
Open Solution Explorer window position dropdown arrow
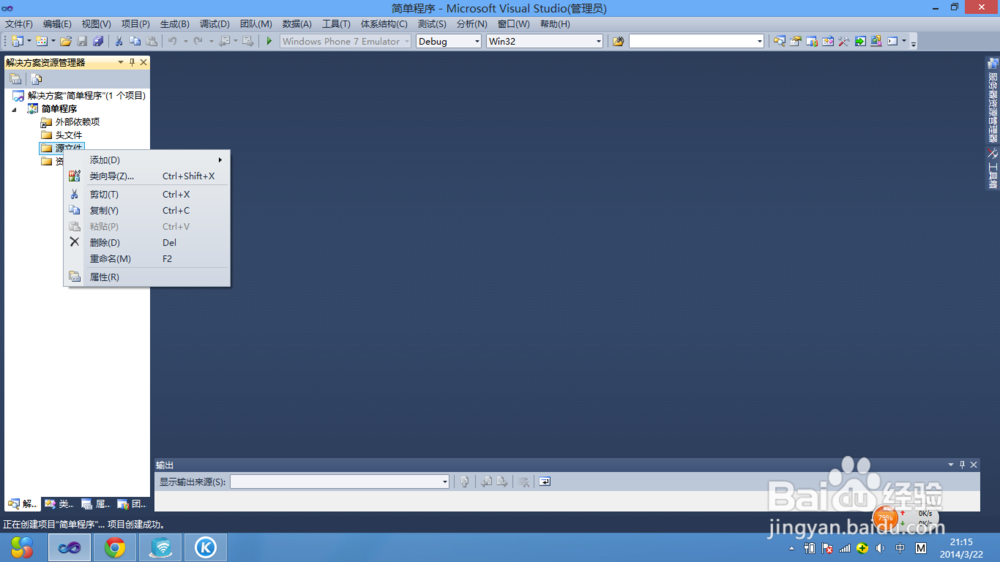pos(121,63)
